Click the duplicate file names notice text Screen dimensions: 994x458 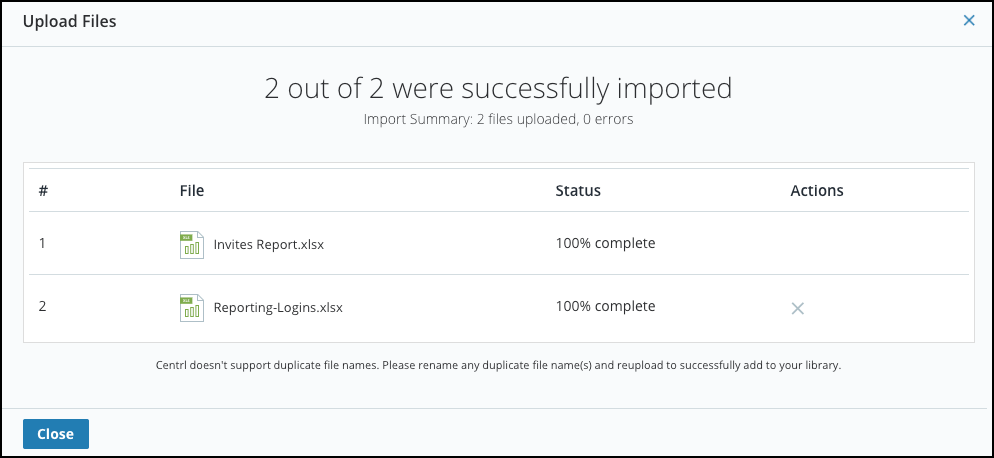498,366
